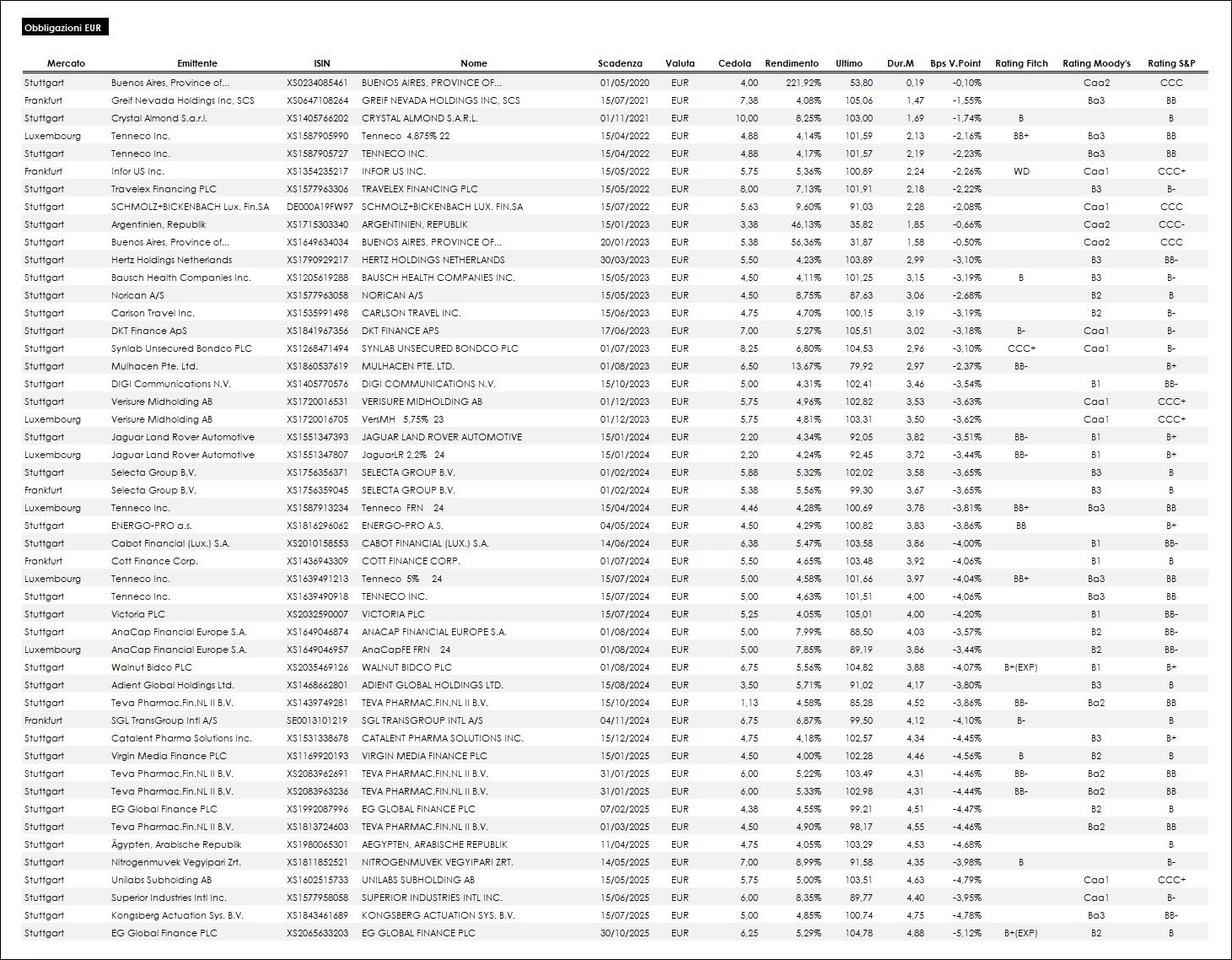Click the maturity date 17/06/2023
The image size is (1232, 960).
tap(625, 331)
